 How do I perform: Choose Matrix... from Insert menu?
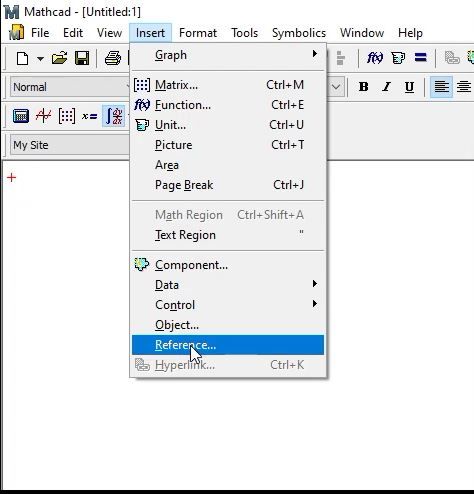click(x=228, y=85)
